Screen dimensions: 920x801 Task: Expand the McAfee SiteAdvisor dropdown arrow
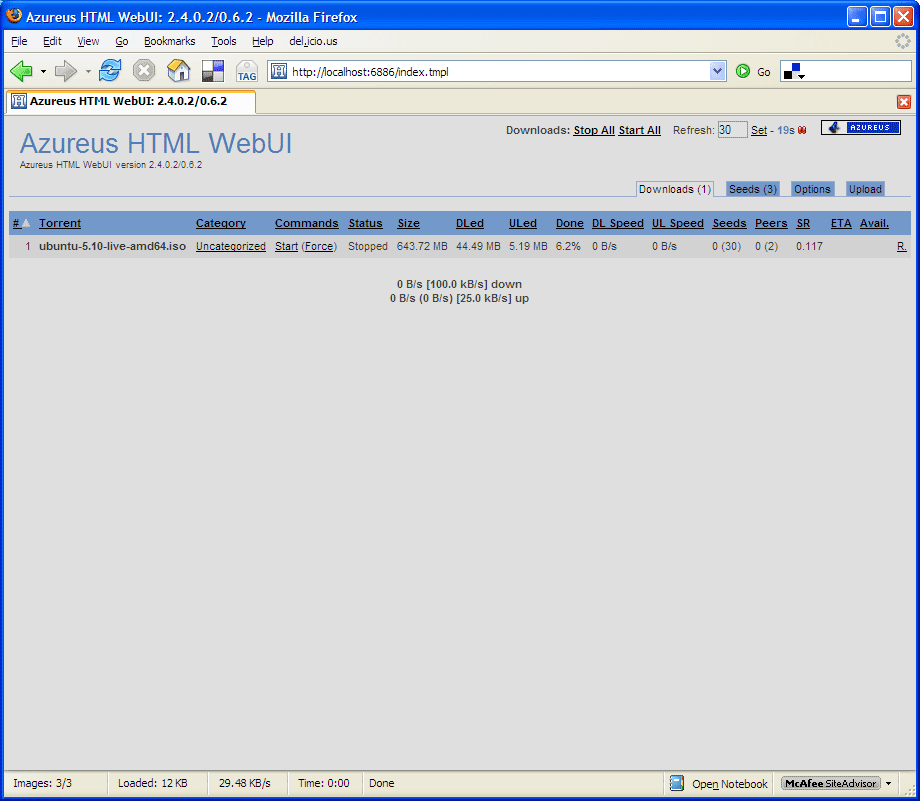click(x=888, y=783)
